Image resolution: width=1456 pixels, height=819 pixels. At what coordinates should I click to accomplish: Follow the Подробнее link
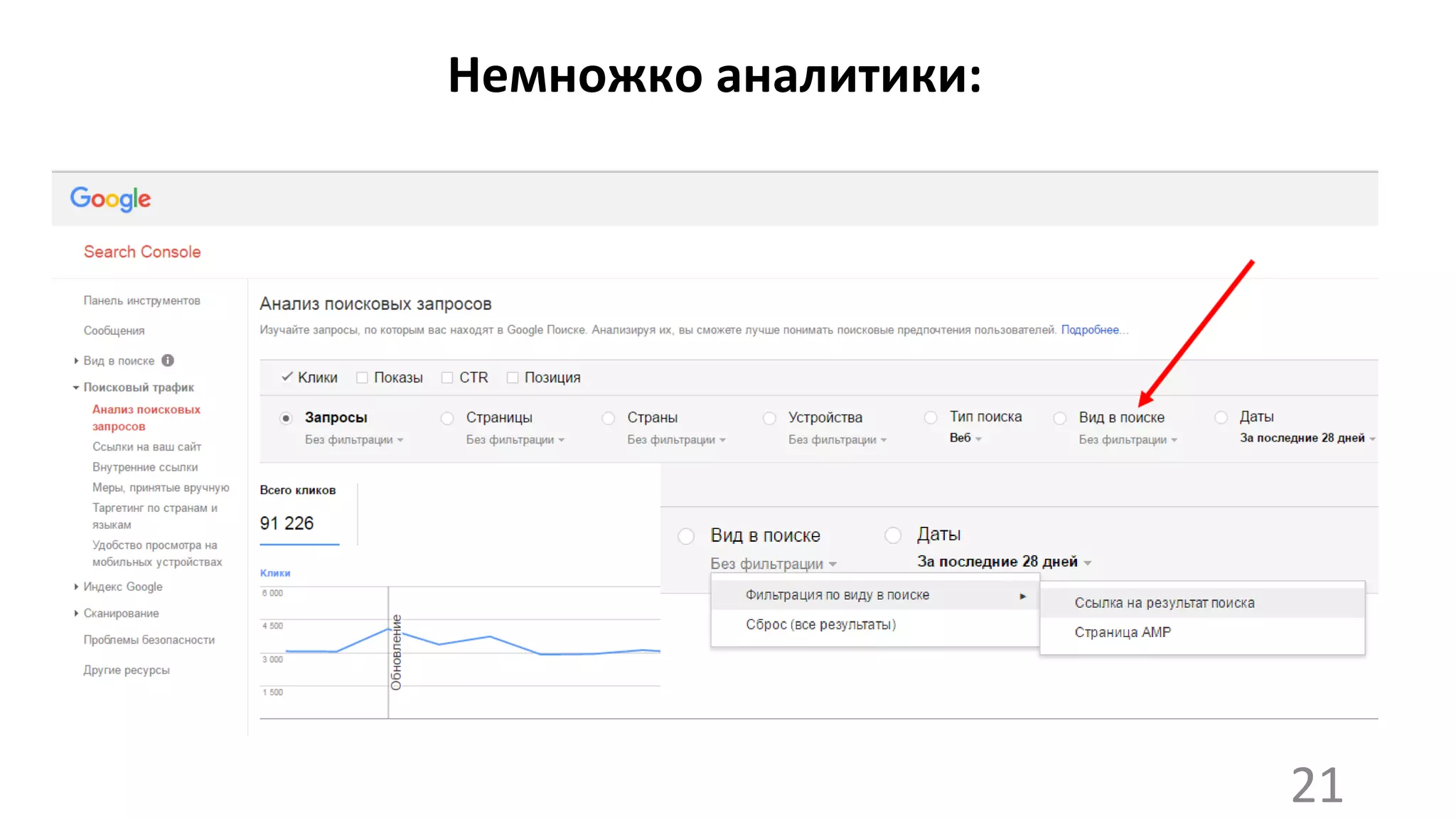point(1090,330)
